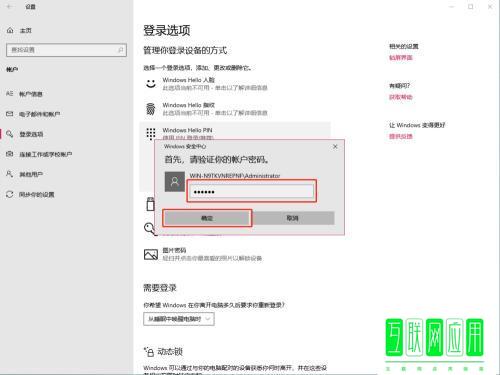Viewport: 500px width, 375px height.
Task: Open 连接工作或学校帐户 in sidebar
Action: tap(45, 154)
